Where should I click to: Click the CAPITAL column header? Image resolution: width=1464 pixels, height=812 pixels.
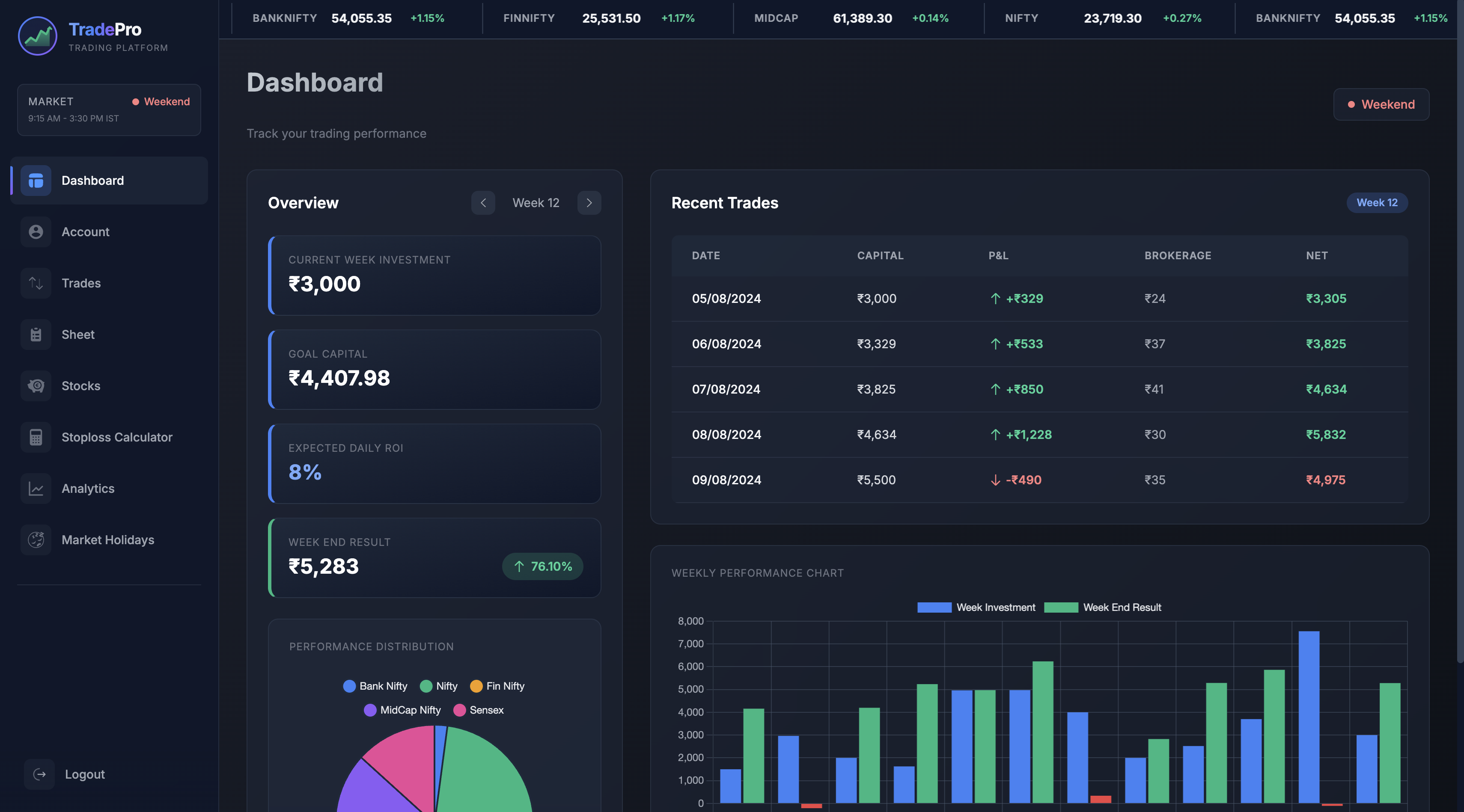[881, 255]
